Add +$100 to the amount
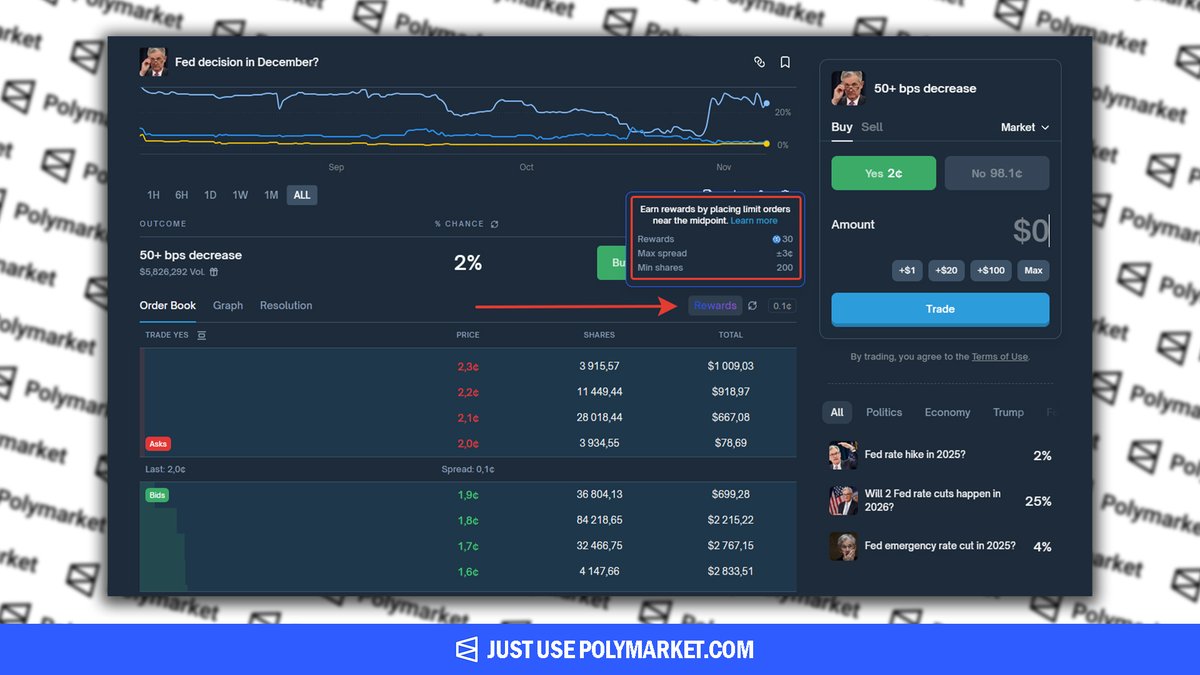The width and height of the screenshot is (1200, 675). tap(990, 270)
